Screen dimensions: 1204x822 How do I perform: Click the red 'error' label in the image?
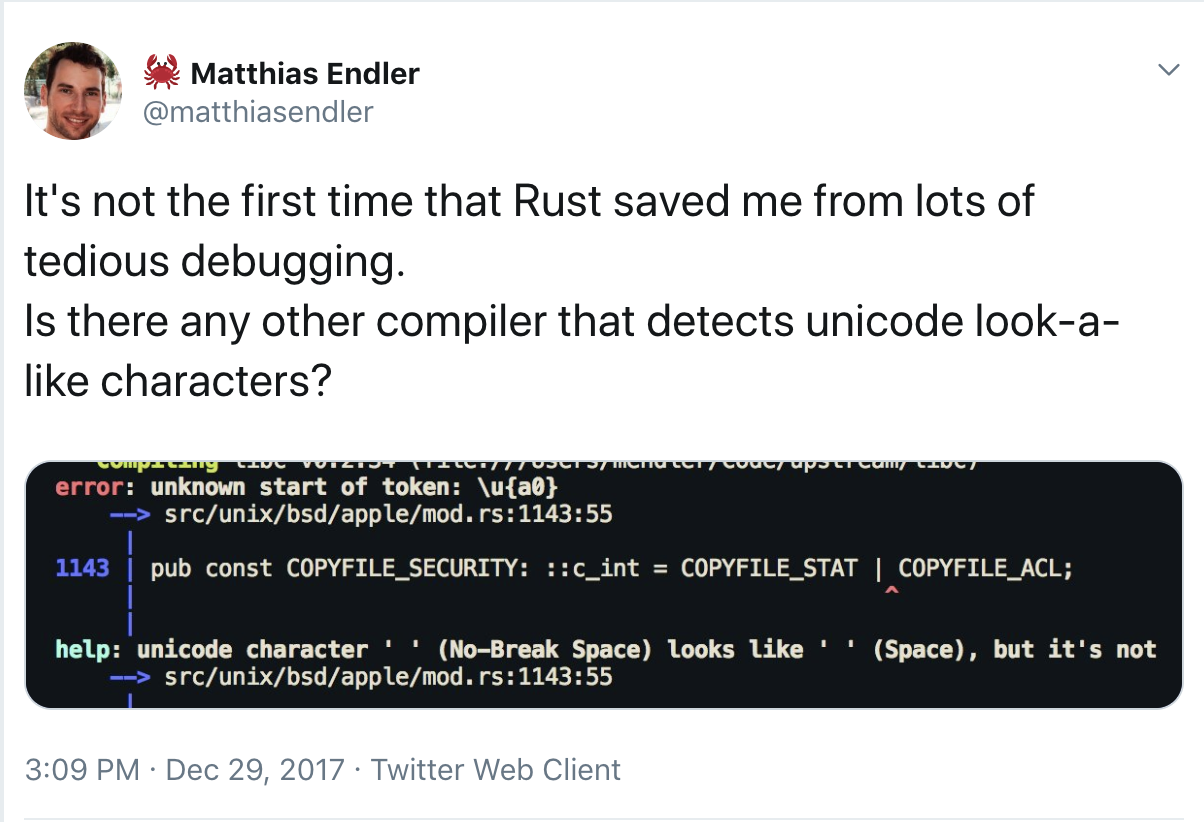(85, 488)
